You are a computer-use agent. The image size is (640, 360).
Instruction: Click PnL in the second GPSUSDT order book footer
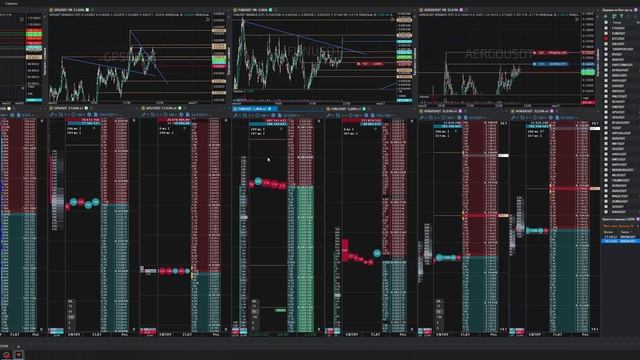coord(216,334)
